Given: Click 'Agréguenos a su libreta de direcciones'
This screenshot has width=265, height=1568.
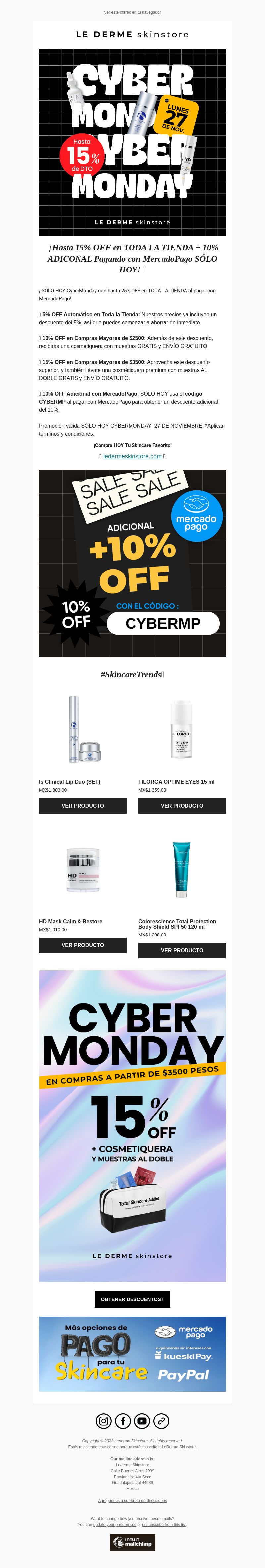Looking at the screenshot, I should click(x=132, y=1500).
